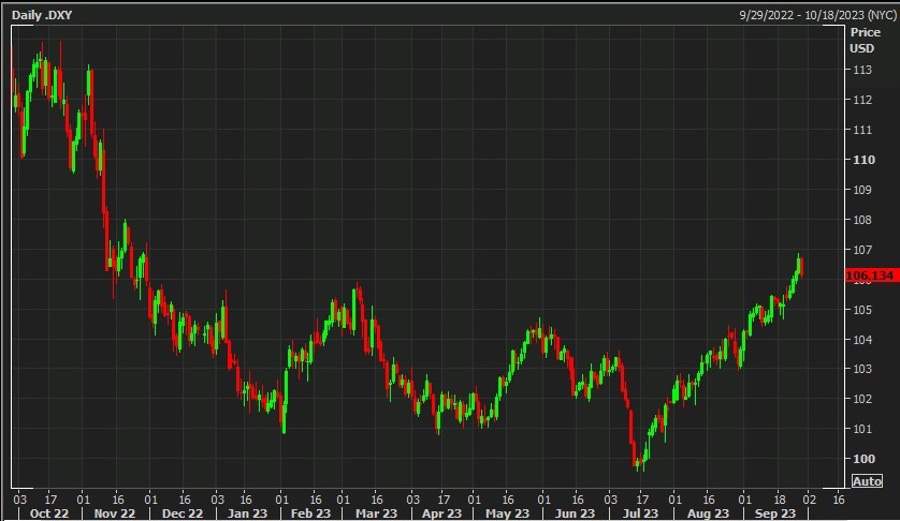Viewport: 900px width, 521px height.
Task: Click the Price USD axis header
Action: click(x=864, y=40)
